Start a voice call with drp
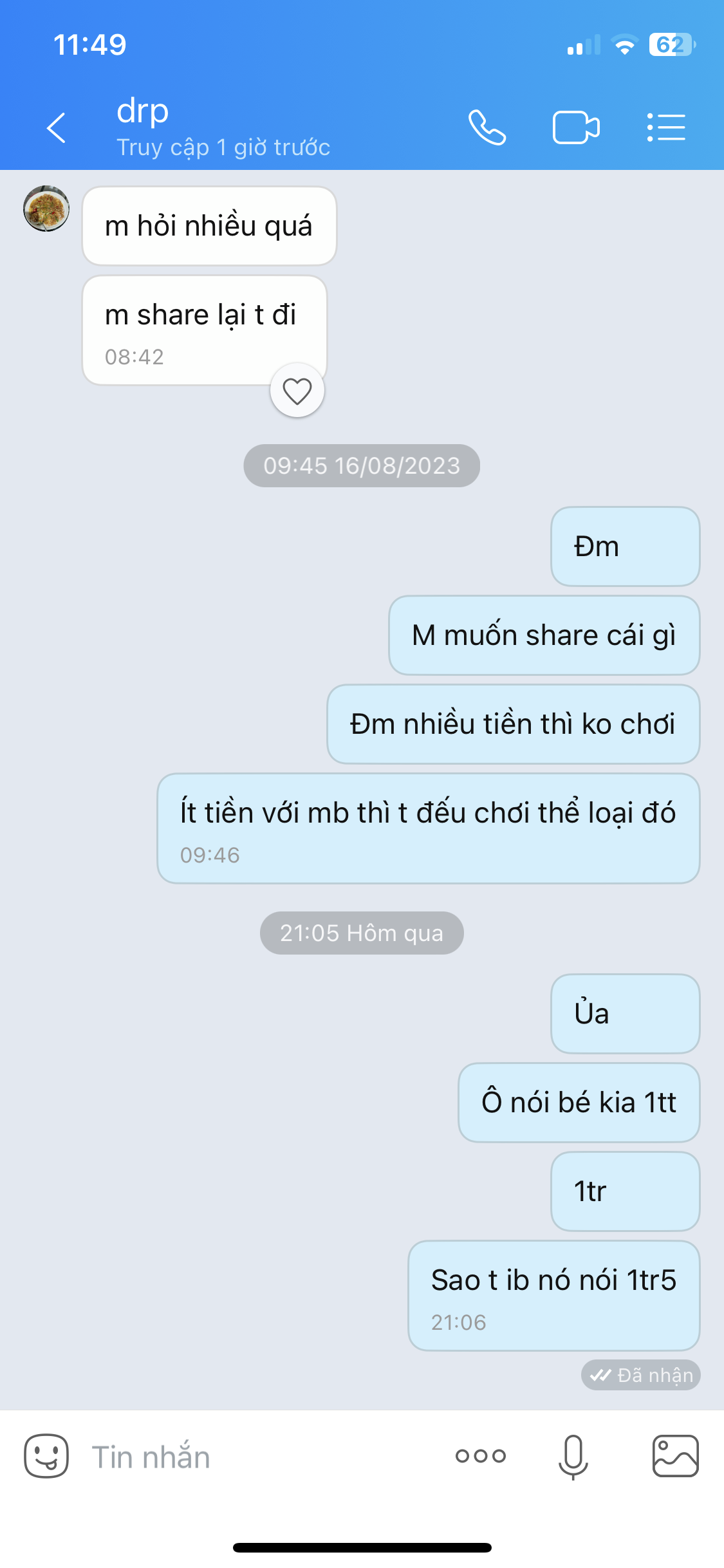This screenshot has height=1568, width=724. [x=487, y=127]
